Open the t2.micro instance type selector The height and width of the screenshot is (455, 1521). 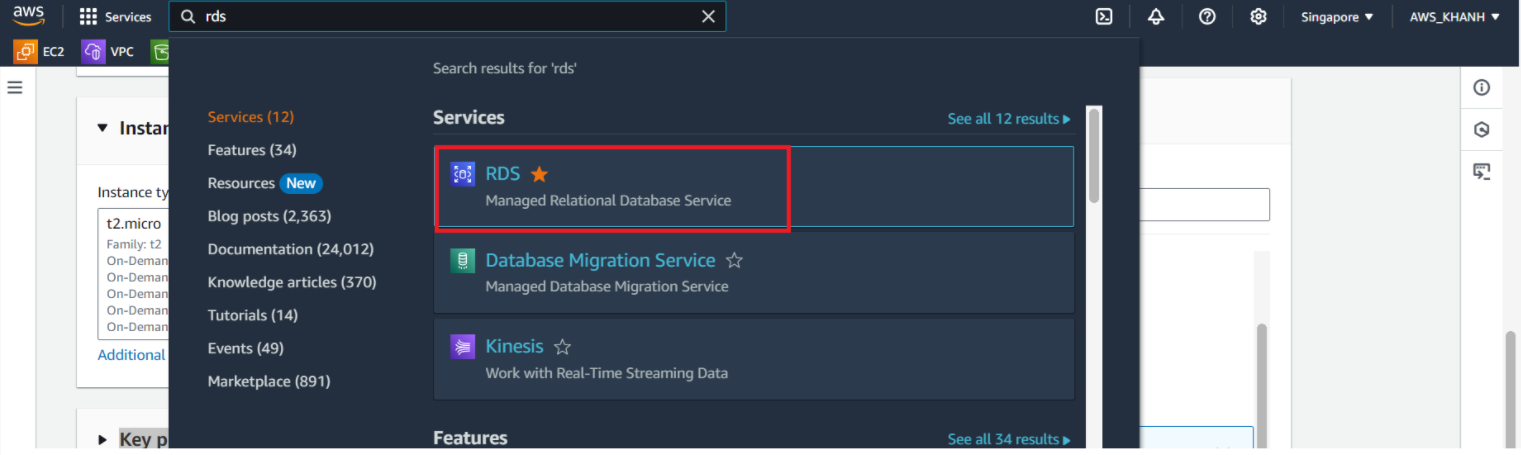coord(133,274)
